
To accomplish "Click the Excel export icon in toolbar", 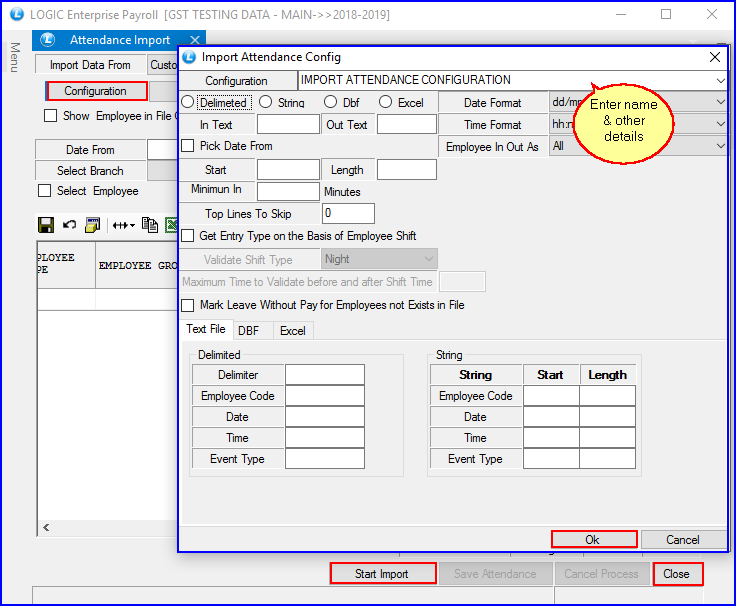I will tap(171, 225).
